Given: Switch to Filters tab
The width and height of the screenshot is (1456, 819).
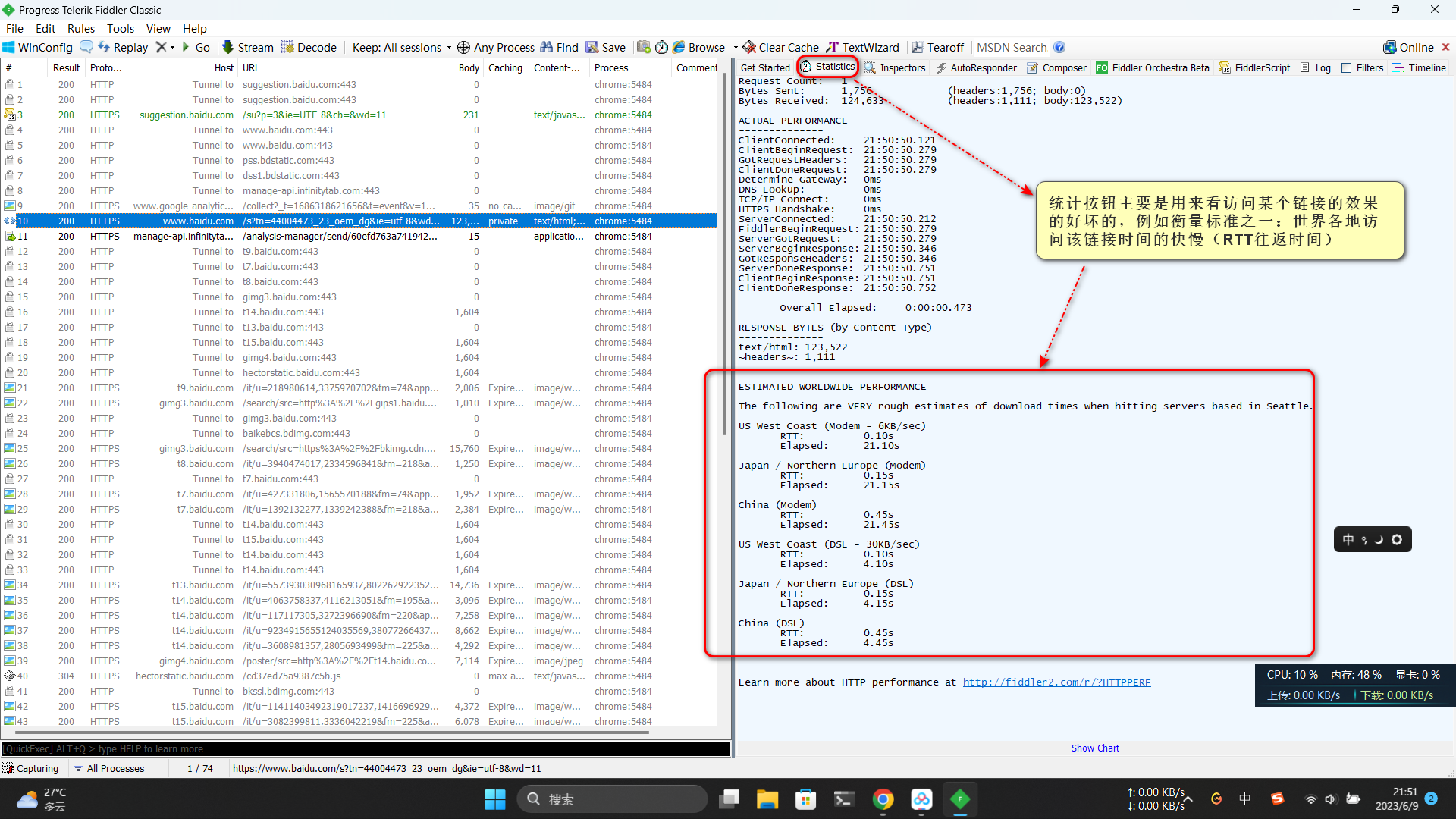Looking at the screenshot, I should point(1362,67).
